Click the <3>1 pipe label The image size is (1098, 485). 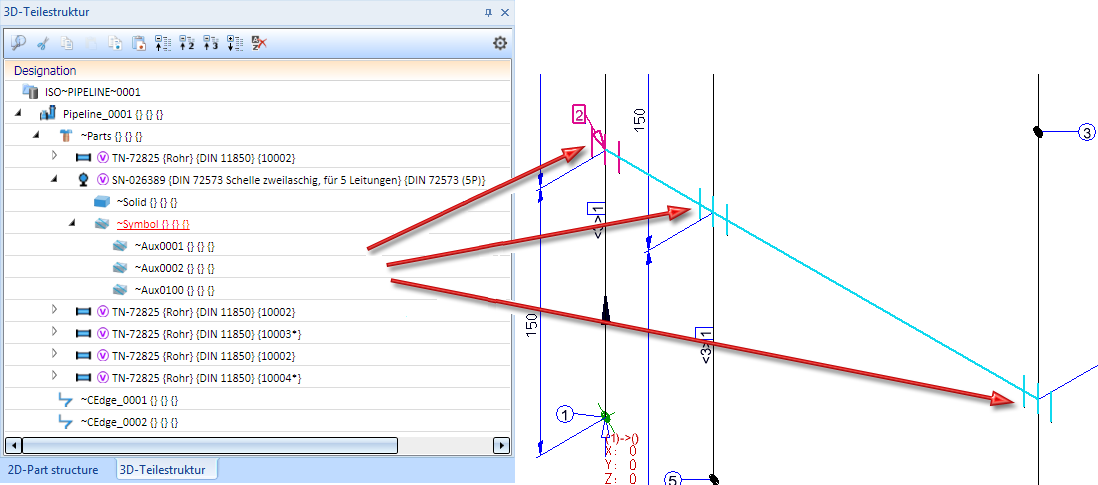click(x=704, y=345)
